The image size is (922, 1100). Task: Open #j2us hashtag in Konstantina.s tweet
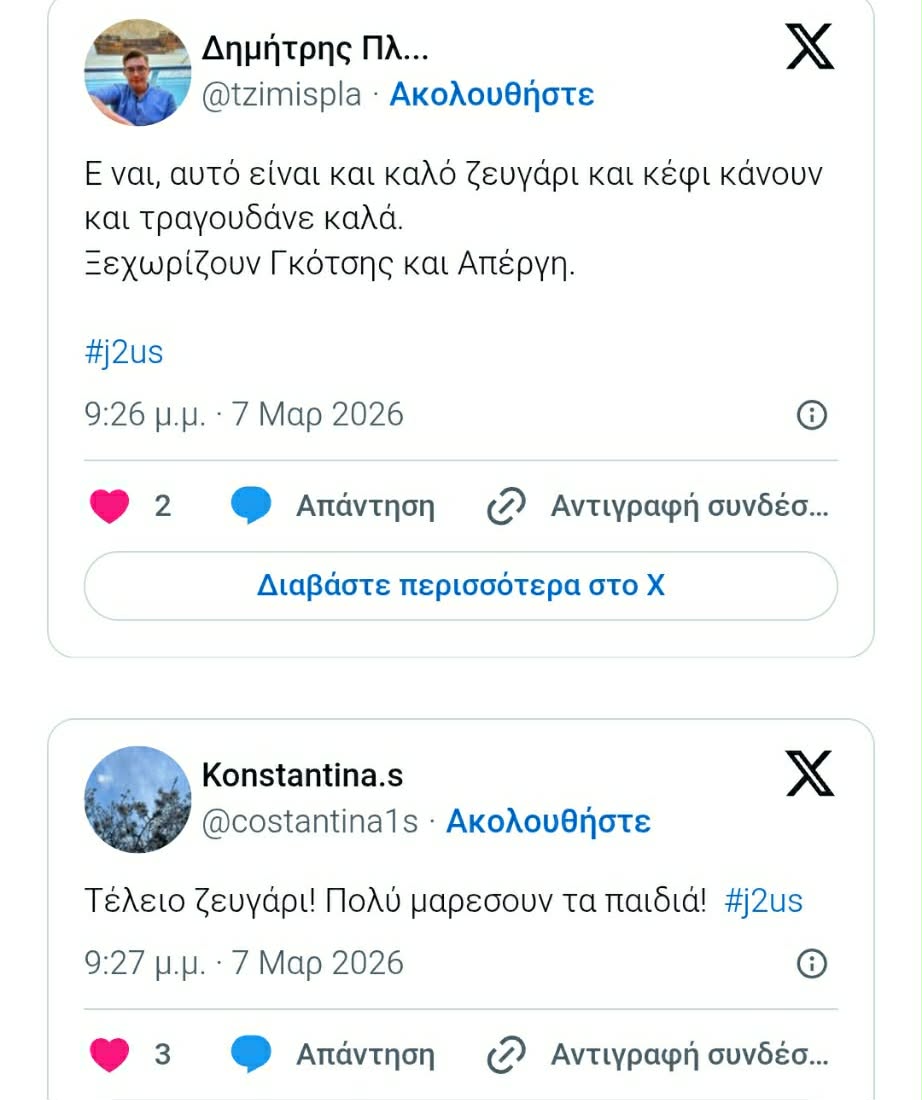click(x=763, y=901)
